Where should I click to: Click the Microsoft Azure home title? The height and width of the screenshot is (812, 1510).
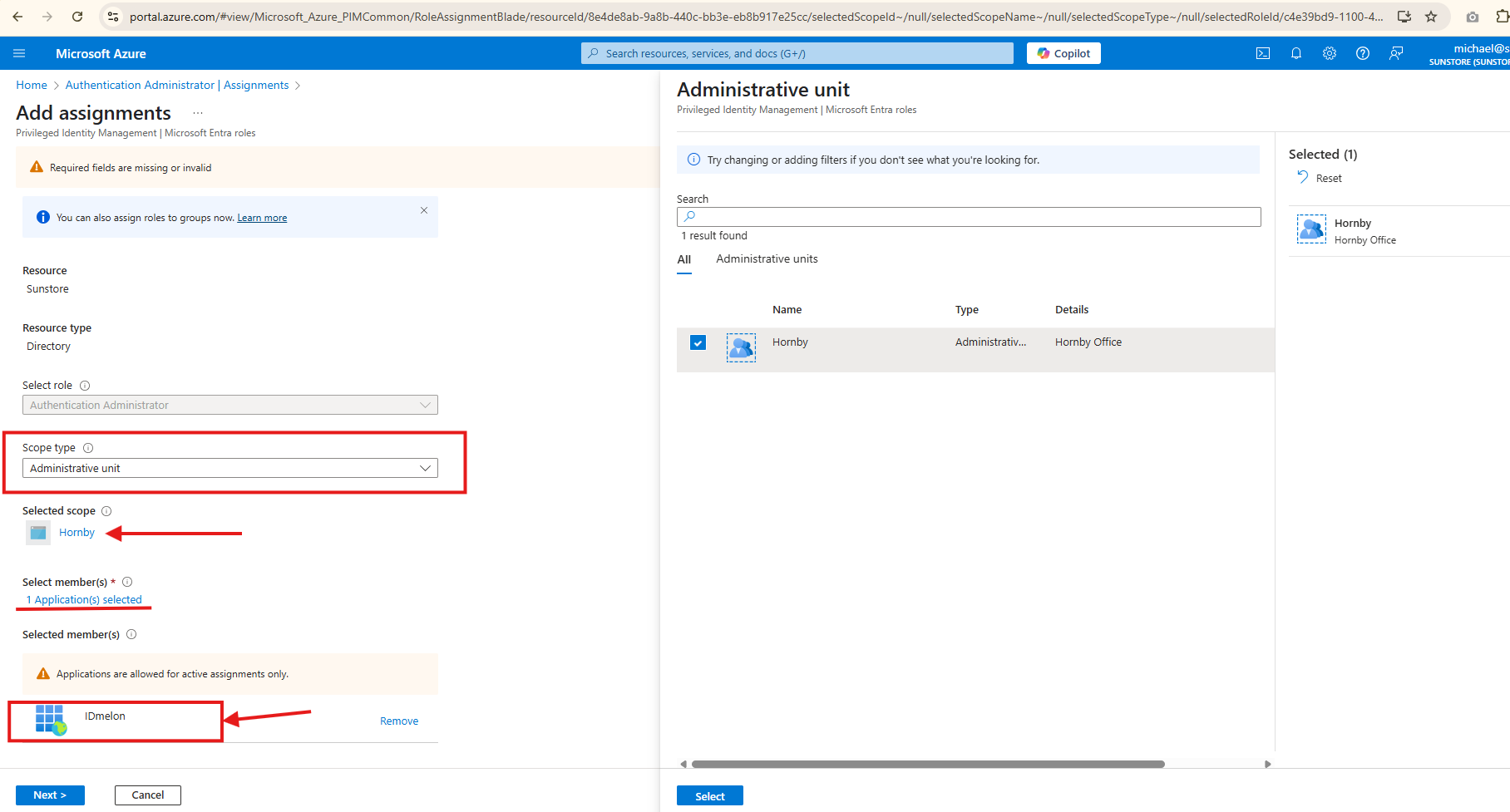click(101, 53)
